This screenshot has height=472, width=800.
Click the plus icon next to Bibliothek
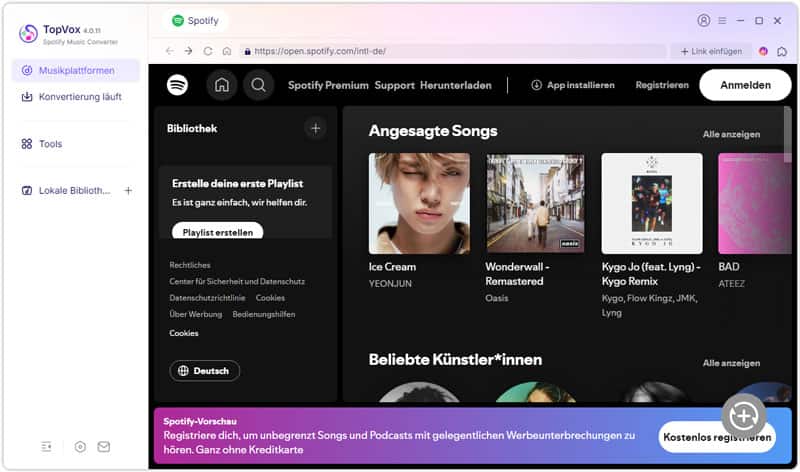point(315,129)
